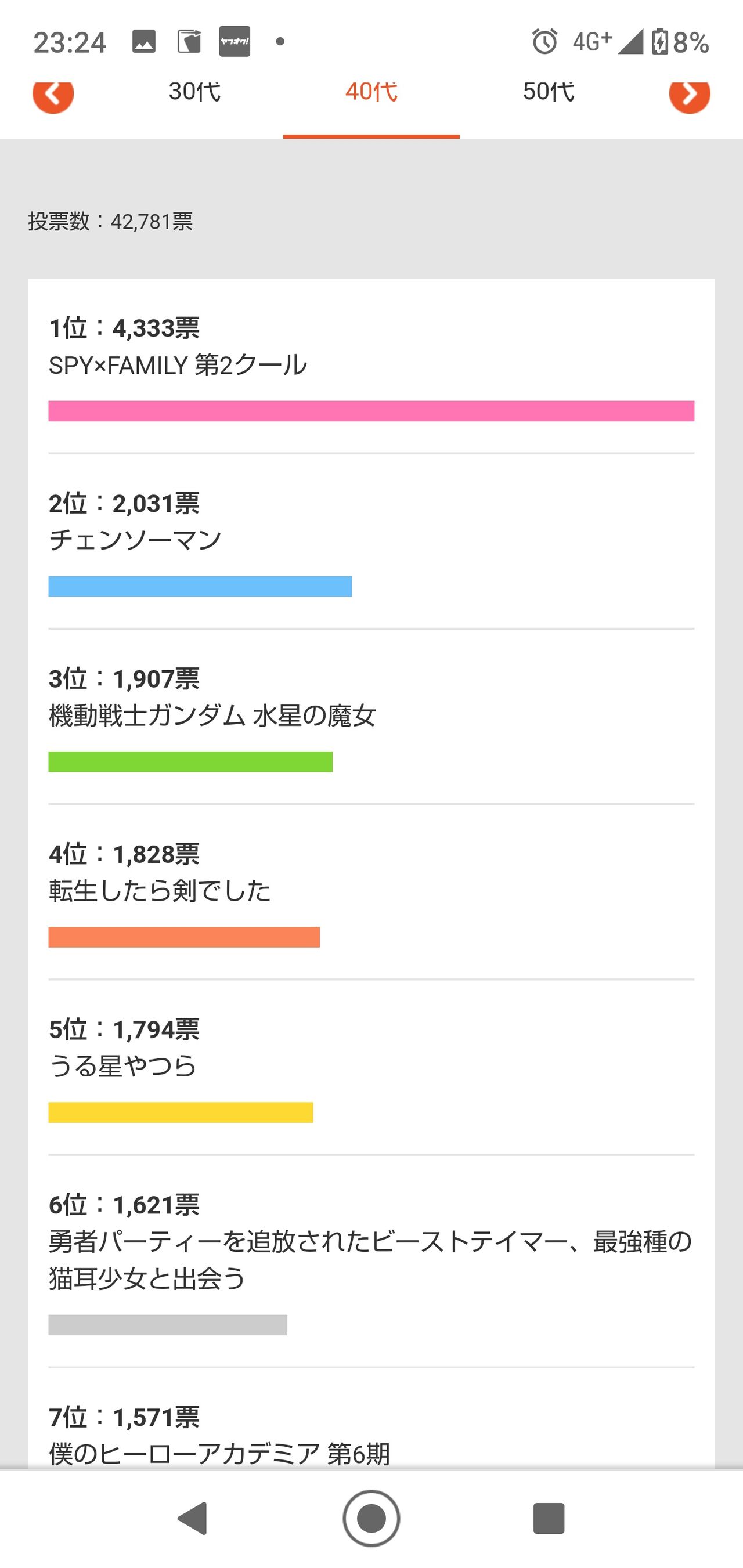Open the 50代 tab

point(548,92)
